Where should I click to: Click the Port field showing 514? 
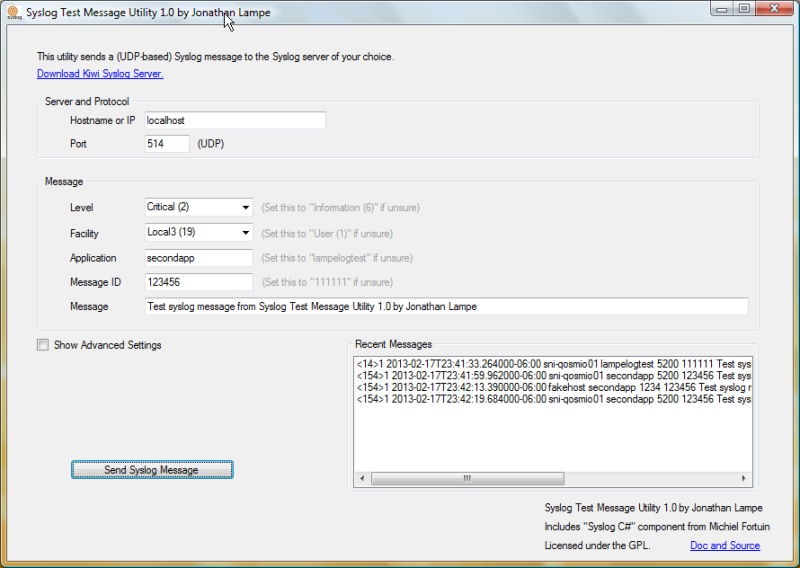(x=167, y=144)
